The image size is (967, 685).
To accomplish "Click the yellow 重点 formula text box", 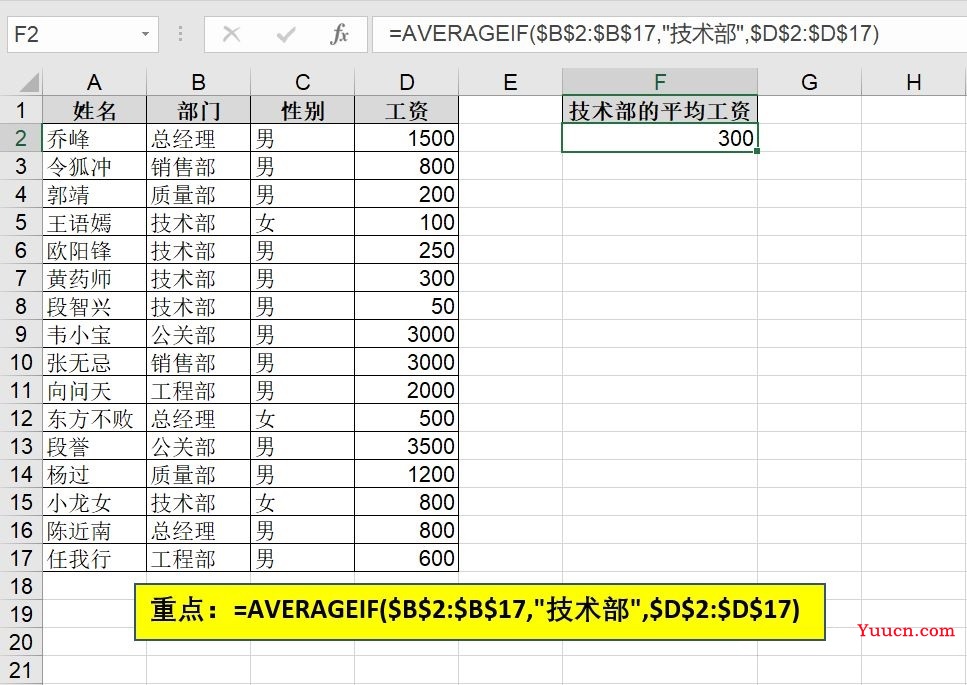I will tap(480, 611).
